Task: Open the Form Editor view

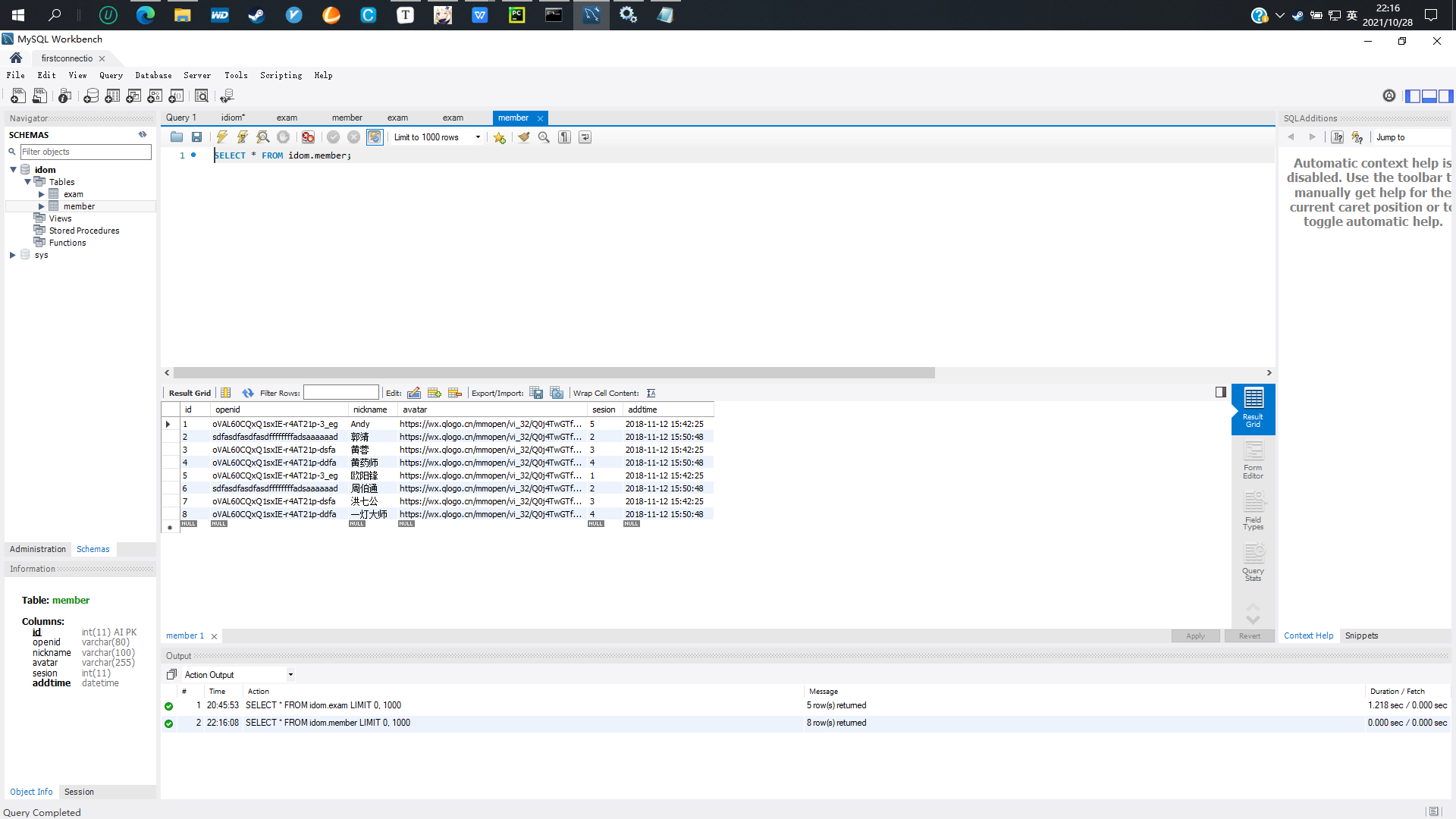Action: [1253, 460]
